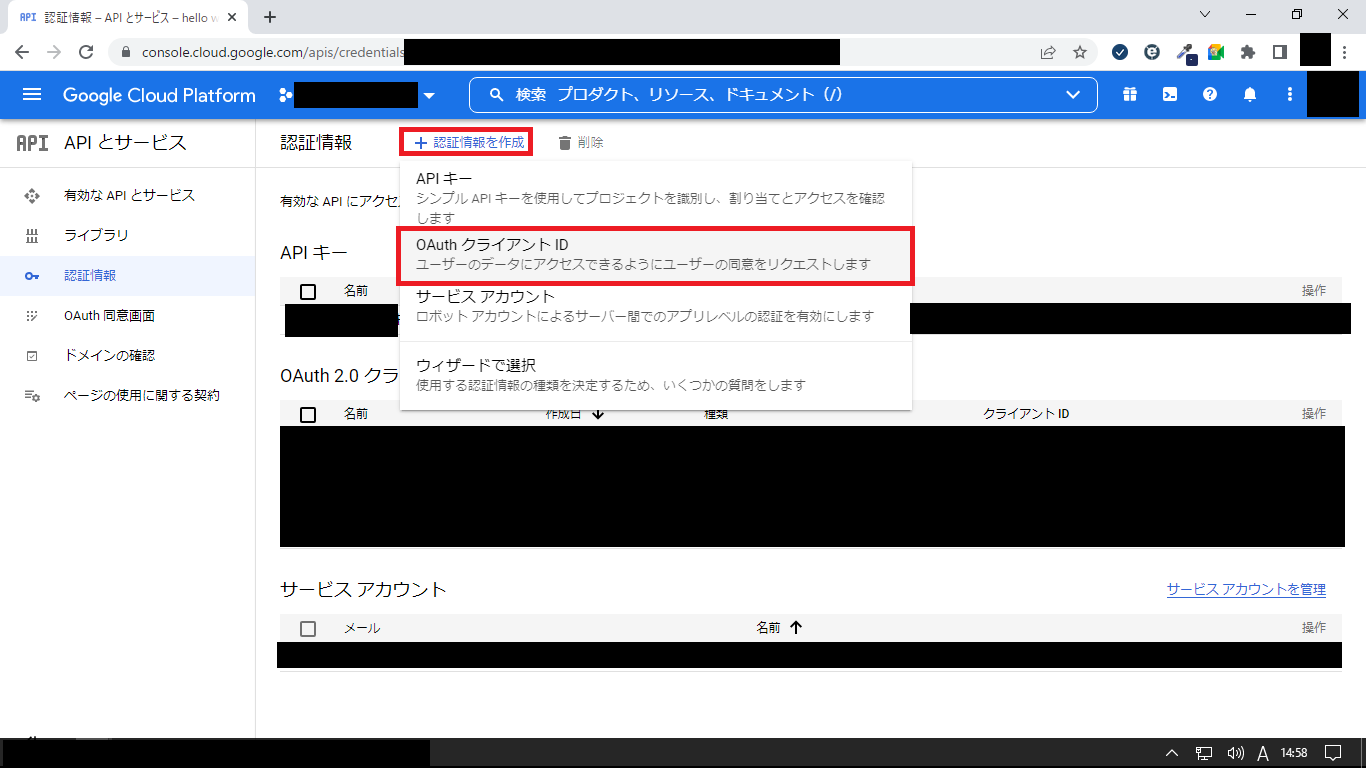
Task: Check the select-all box in OAuth 2.0 table
Action: [x=308, y=414]
